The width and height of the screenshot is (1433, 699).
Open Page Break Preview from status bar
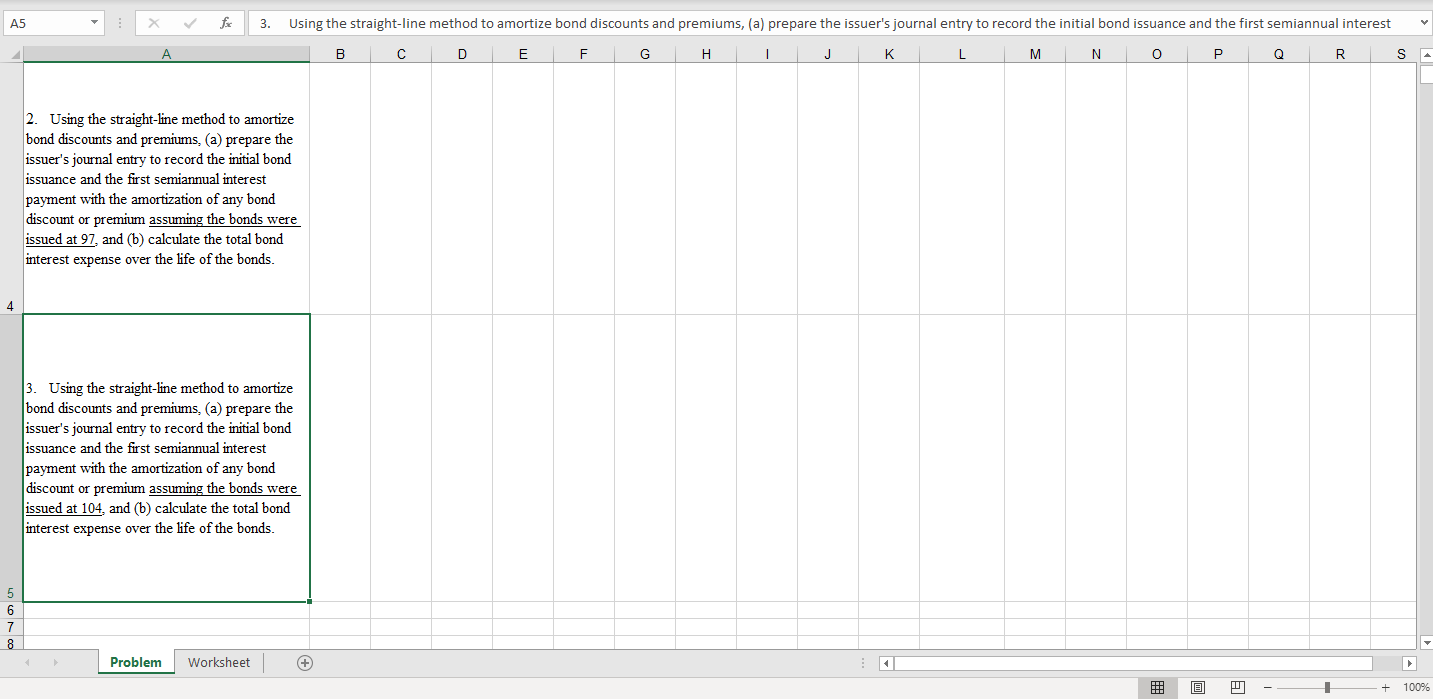[x=1237, y=687]
